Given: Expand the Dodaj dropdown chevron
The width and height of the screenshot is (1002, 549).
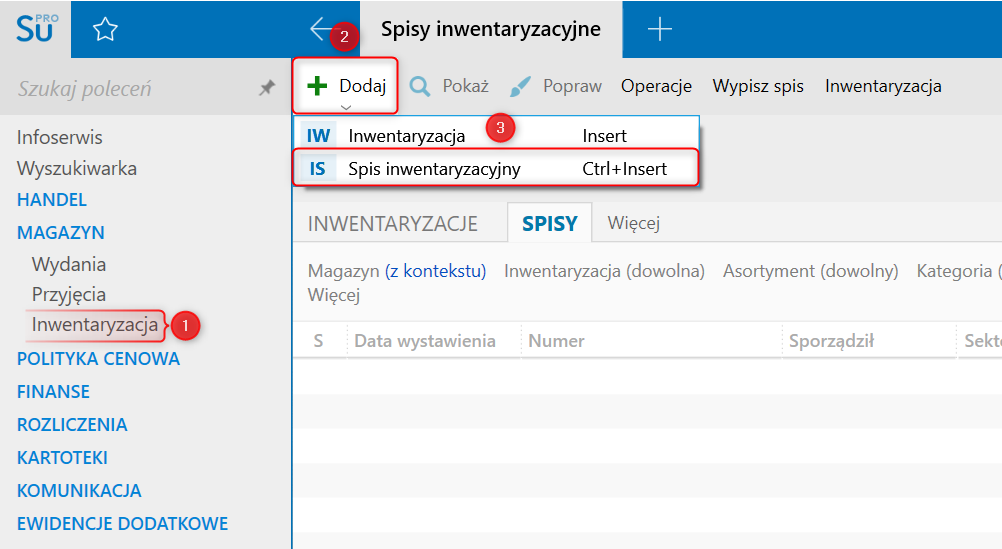Looking at the screenshot, I should pyautogui.click(x=346, y=106).
